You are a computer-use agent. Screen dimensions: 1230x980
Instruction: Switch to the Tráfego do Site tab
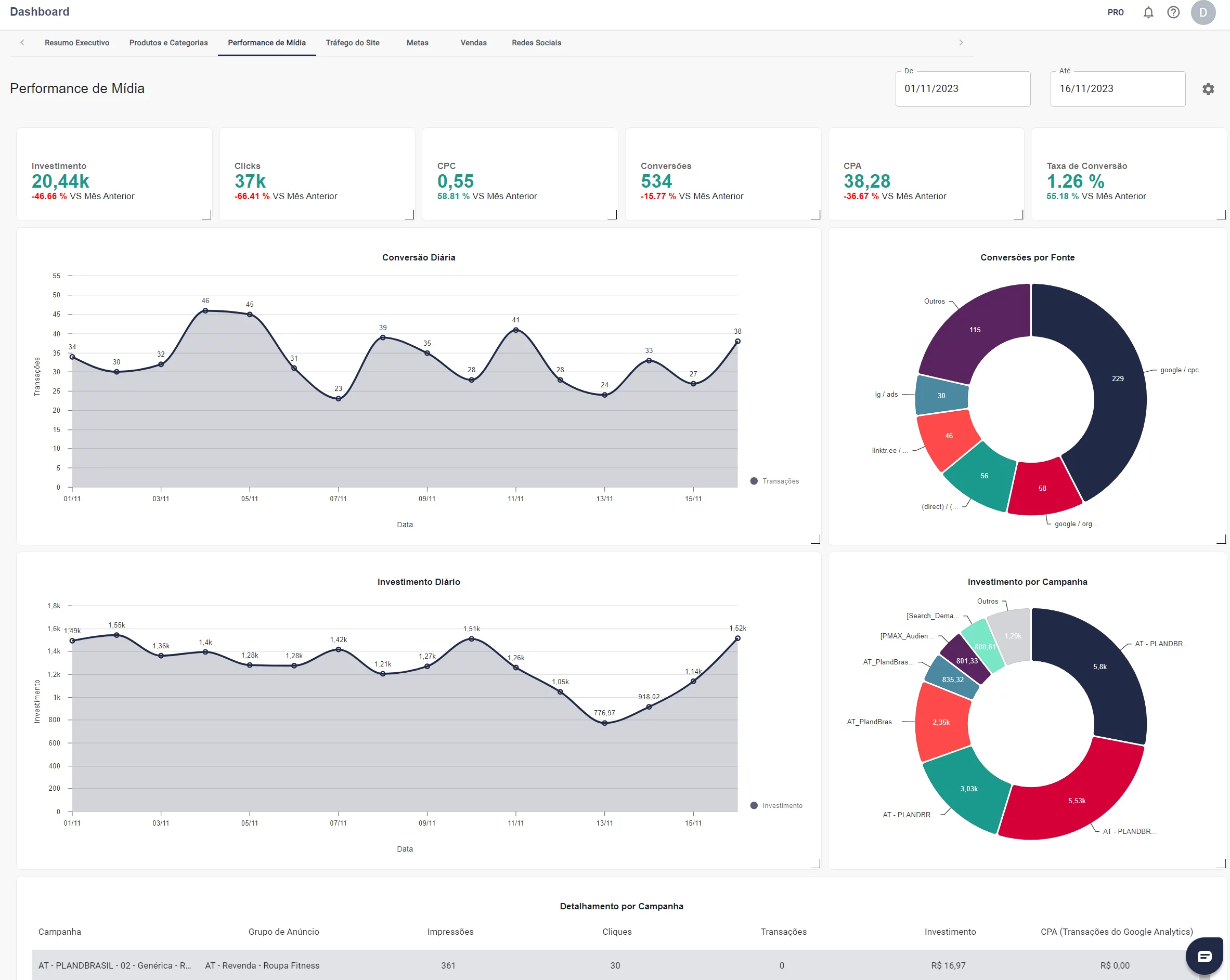352,43
